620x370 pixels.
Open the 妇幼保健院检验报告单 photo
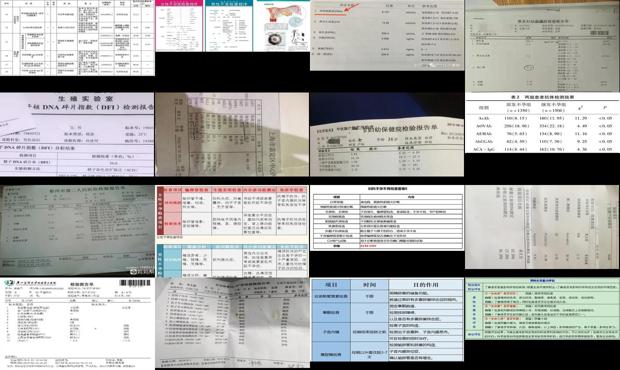[x=387, y=134]
